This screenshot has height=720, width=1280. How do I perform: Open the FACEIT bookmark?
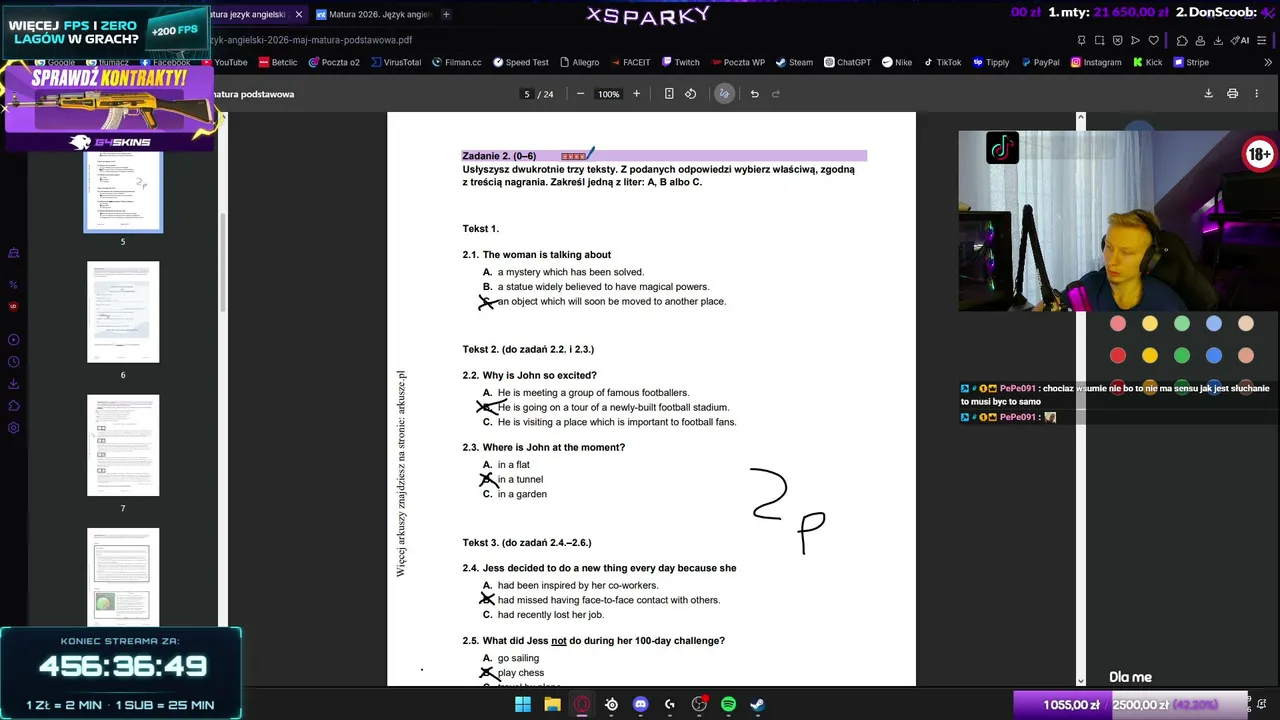[630, 62]
